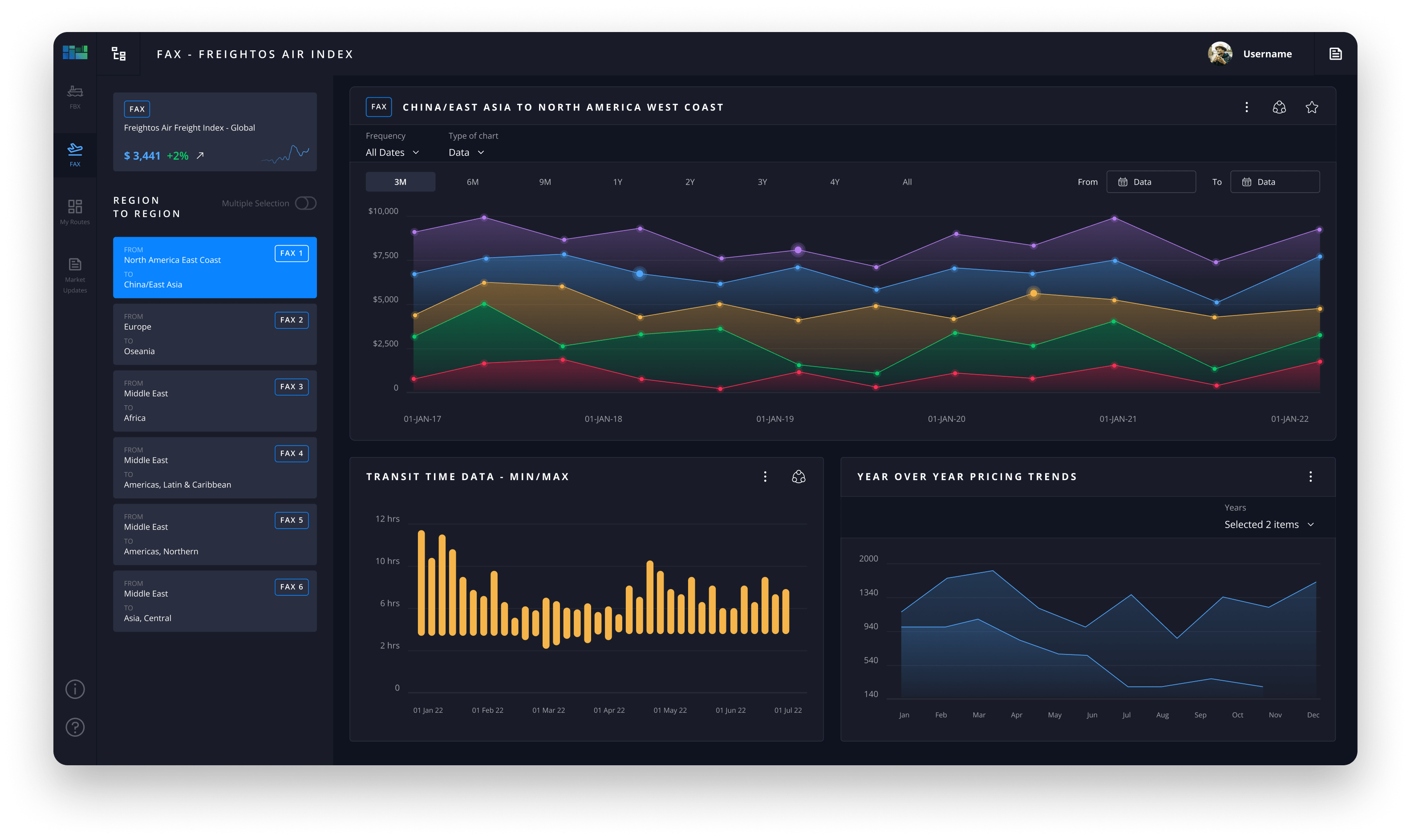Select the FAX air freight sidebar icon
1411x840 pixels.
74,153
